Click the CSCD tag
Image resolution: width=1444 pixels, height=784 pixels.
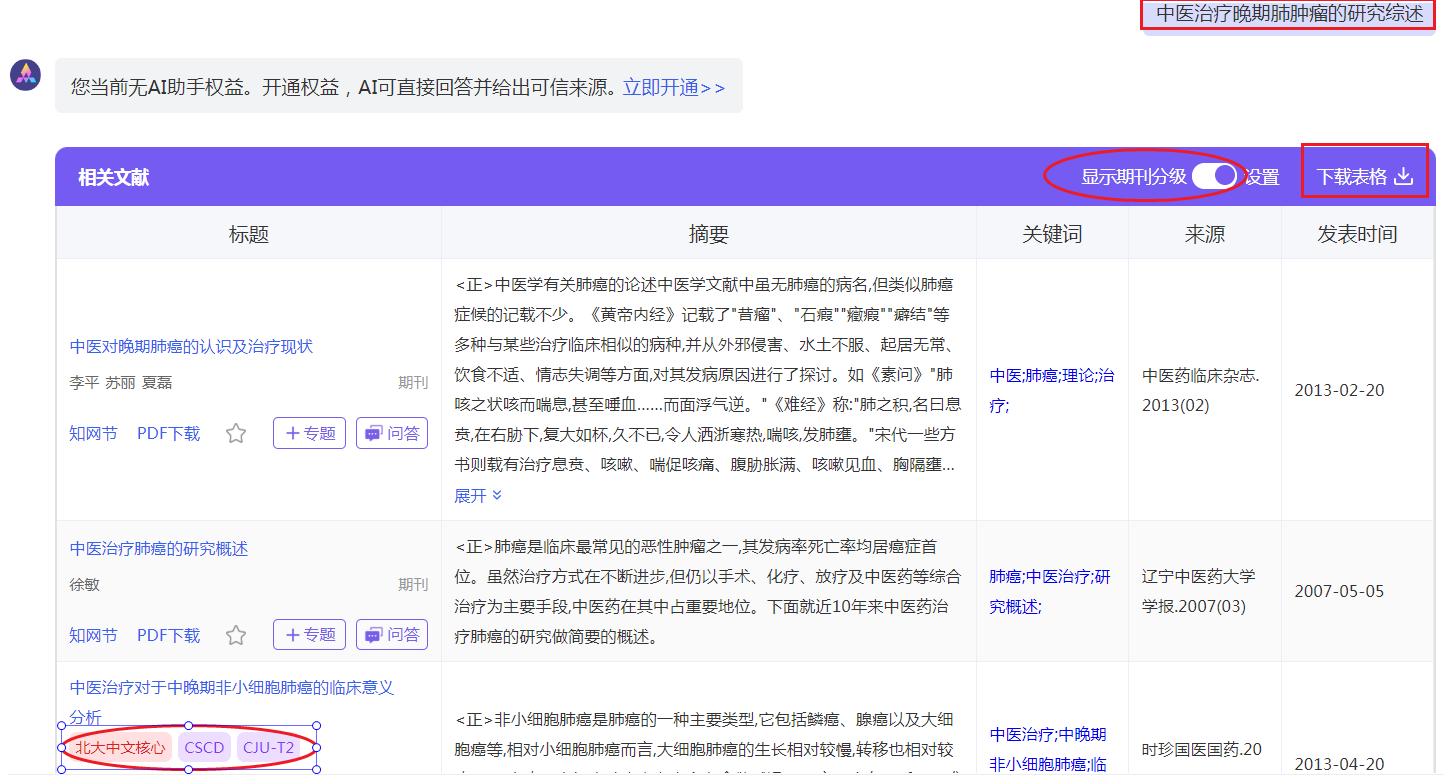[x=205, y=747]
